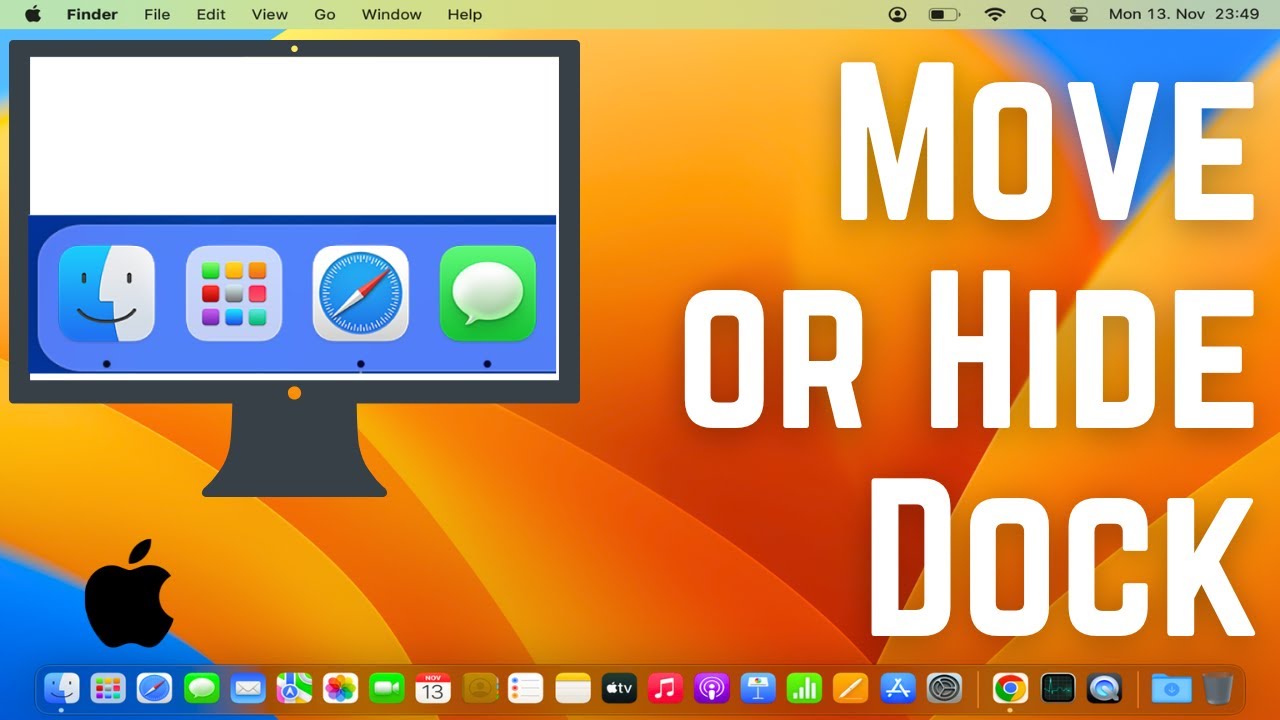Launch the Apple TV app

[619, 688]
